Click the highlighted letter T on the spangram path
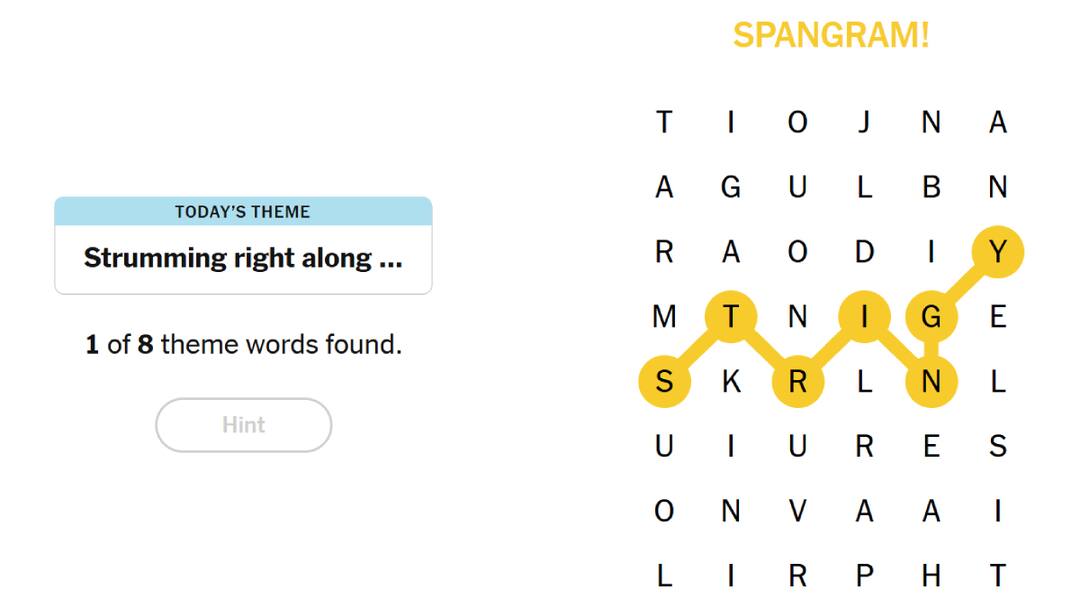Image resolution: width=1080 pixels, height=608 pixels. pos(730,317)
